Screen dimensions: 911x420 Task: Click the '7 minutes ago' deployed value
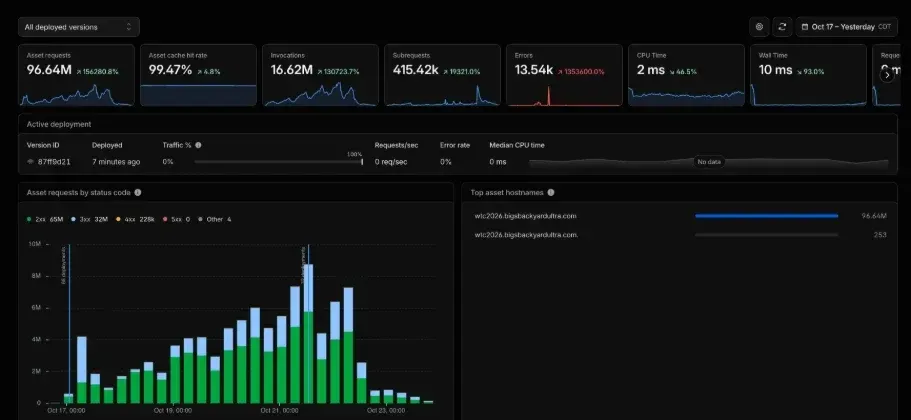pyautogui.click(x=116, y=162)
